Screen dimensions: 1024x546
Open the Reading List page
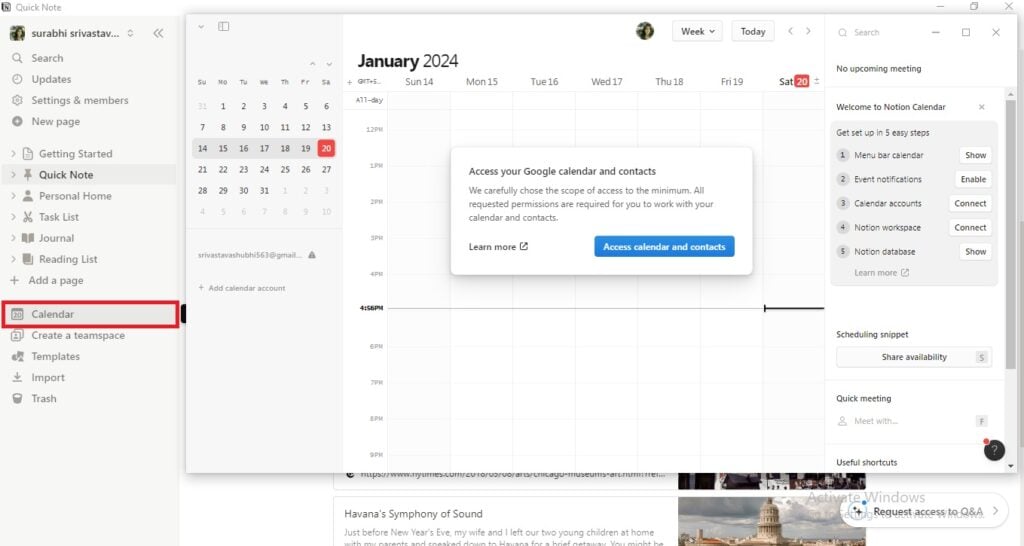(68, 259)
